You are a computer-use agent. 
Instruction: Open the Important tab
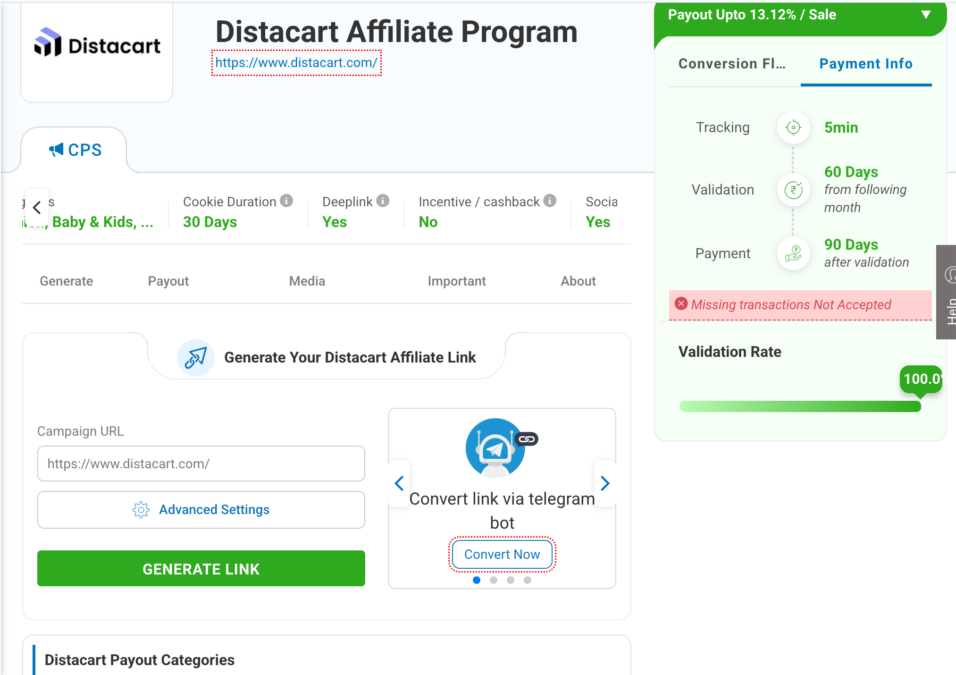(457, 281)
